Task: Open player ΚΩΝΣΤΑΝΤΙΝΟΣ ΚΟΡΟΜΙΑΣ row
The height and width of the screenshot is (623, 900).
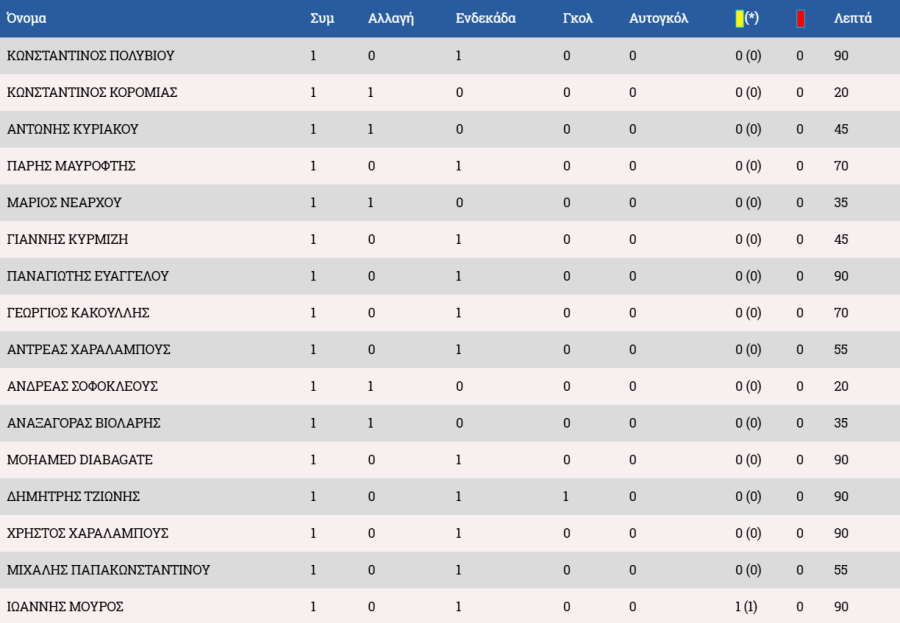Action: pos(92,93)
